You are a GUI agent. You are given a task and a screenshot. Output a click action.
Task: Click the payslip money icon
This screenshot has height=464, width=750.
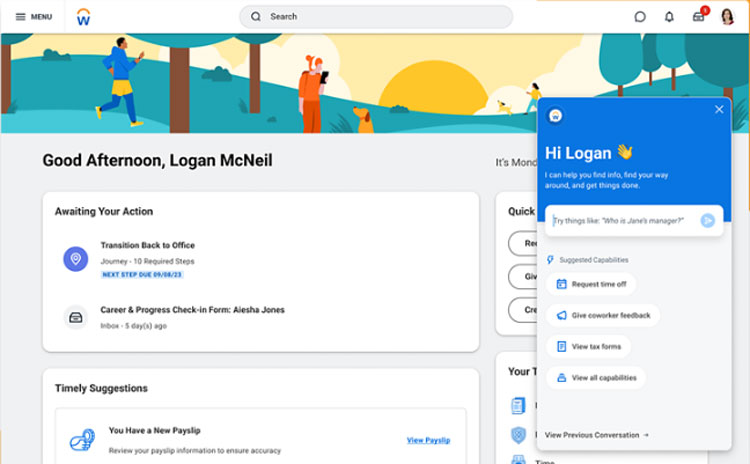[81, 440]
